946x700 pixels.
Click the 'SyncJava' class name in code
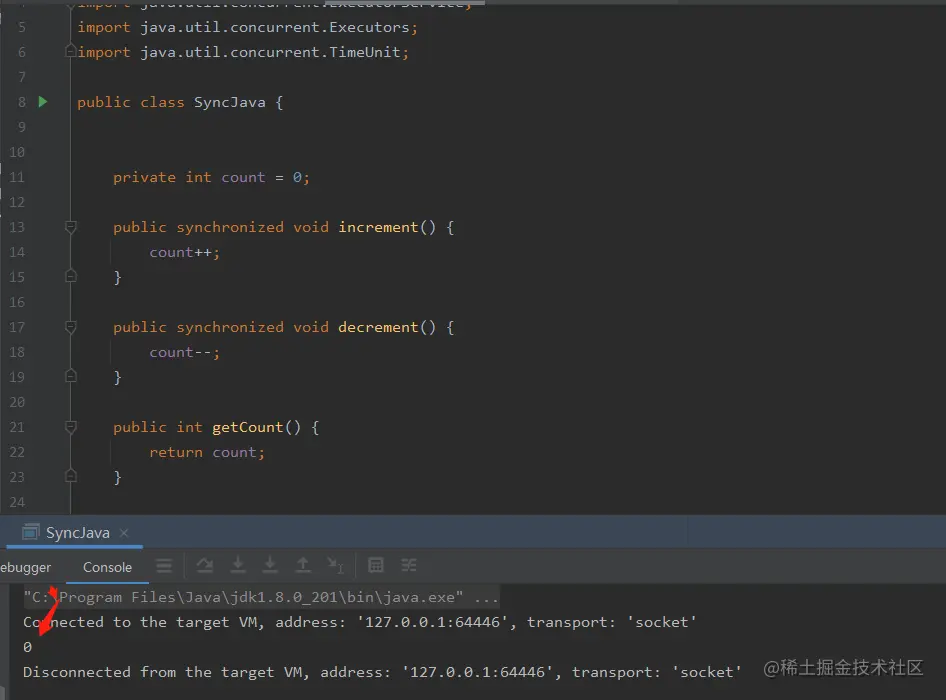[x=229, y=103]
